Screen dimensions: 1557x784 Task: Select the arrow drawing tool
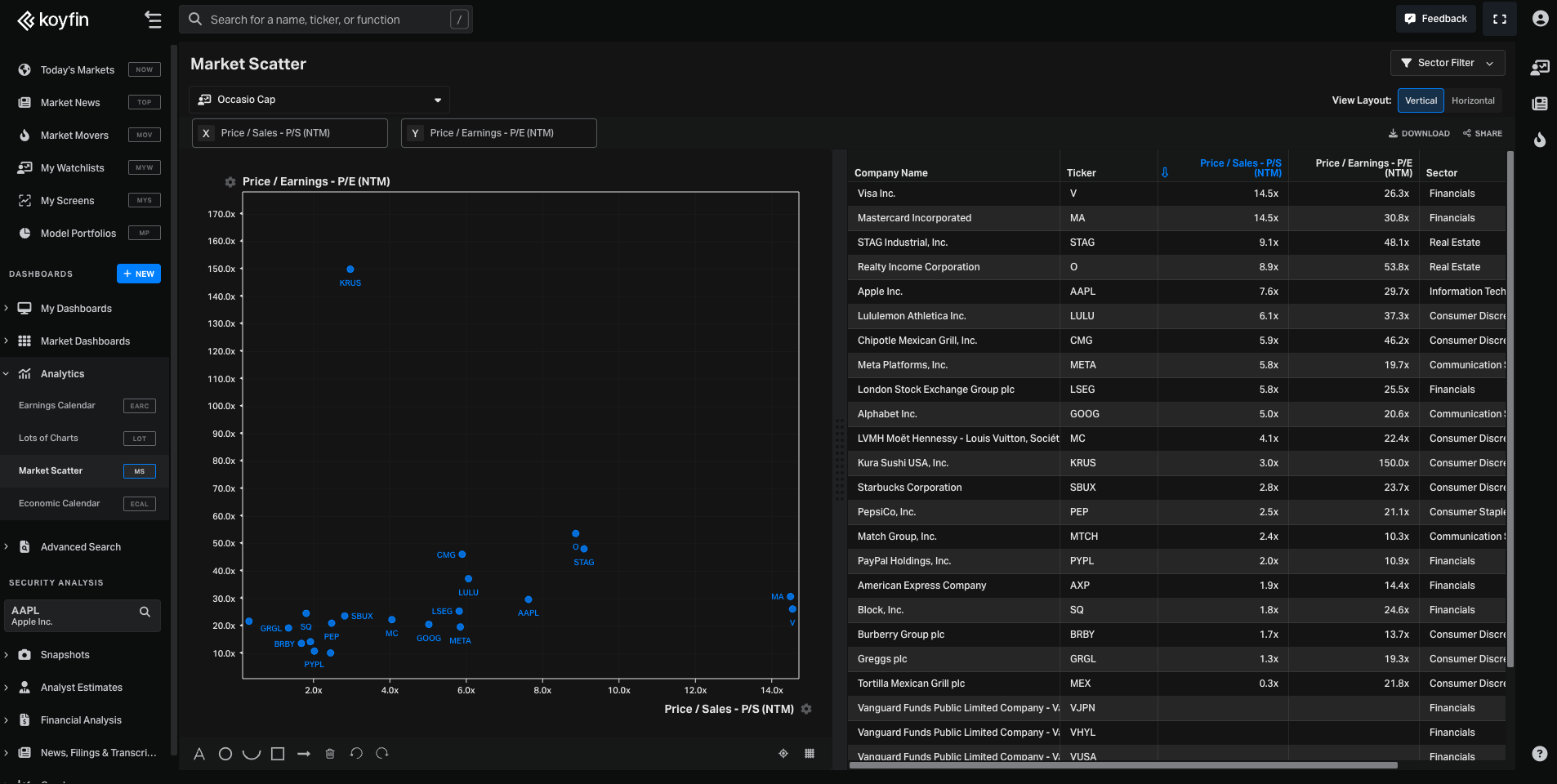304,754
